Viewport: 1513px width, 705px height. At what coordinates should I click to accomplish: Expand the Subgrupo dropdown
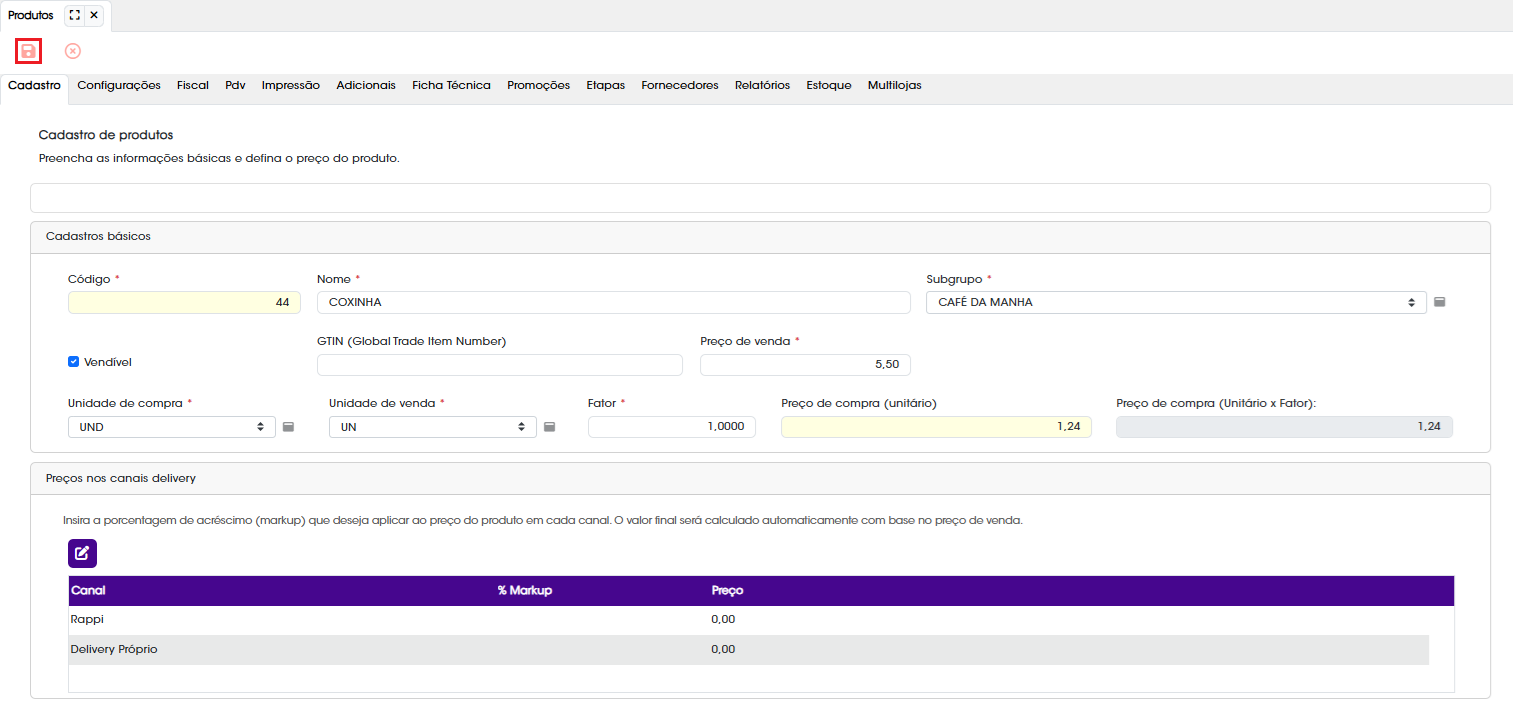point(1176,302)
